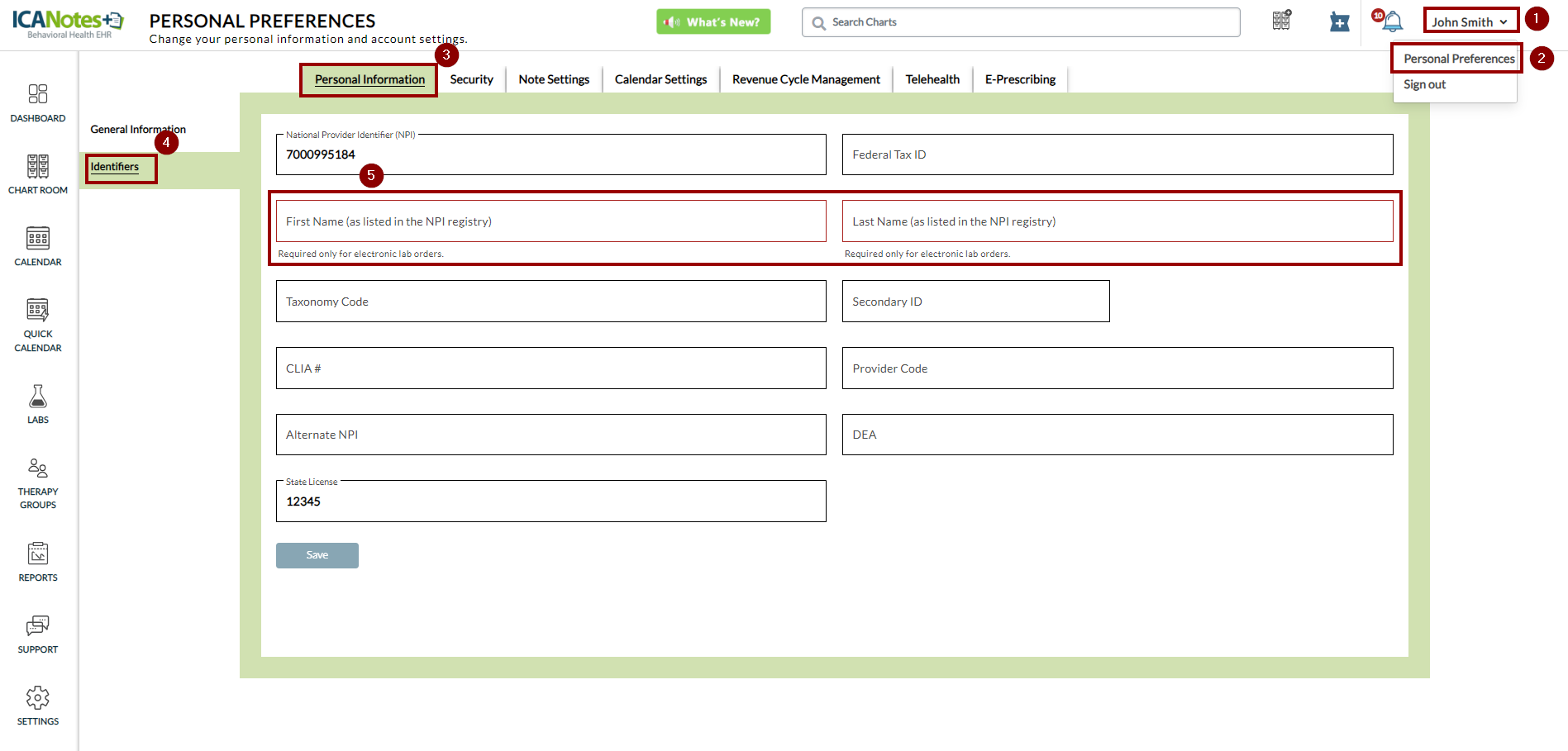The height and width of the screenshot is (751, 1568).
Task: View Reports from the sidebar
Action: click(38, 562)
